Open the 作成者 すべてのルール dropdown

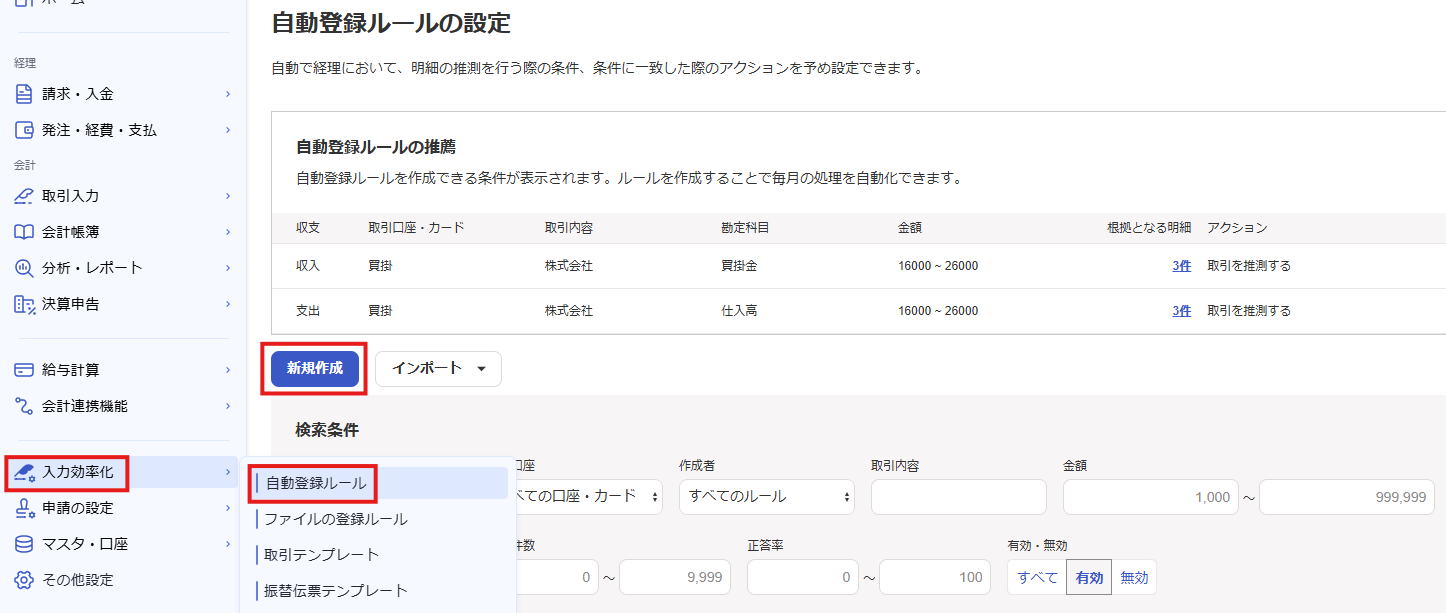766,496
